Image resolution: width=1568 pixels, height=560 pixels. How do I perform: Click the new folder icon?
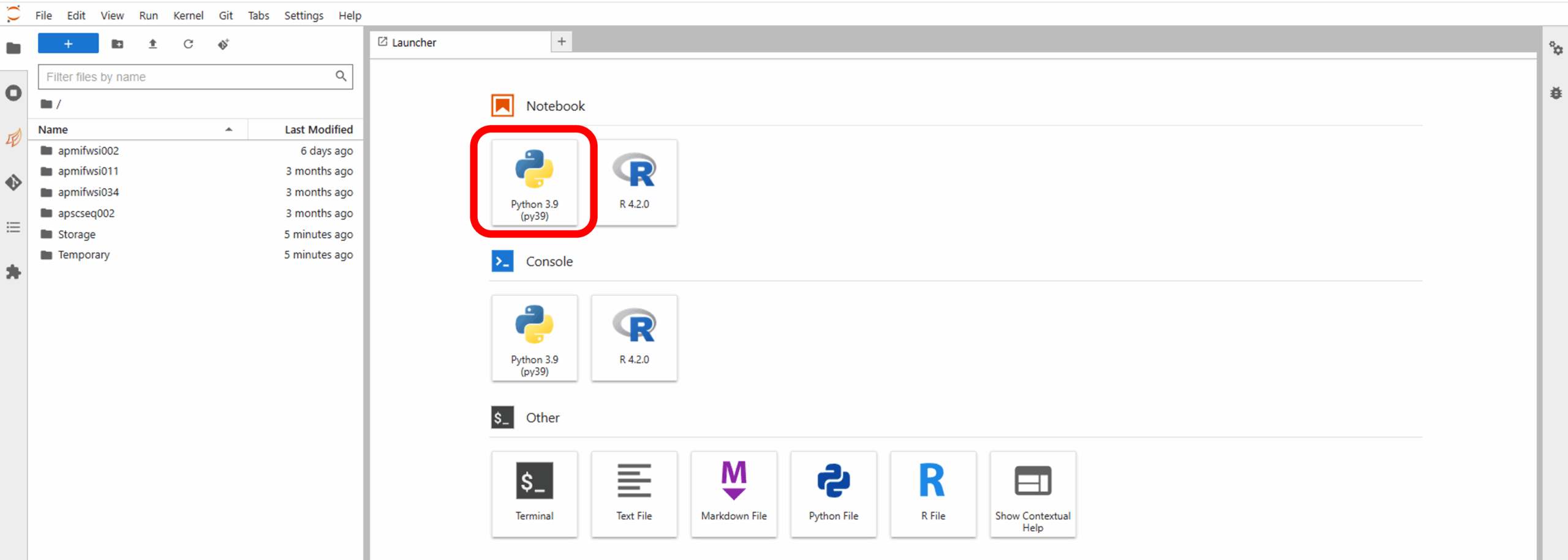click(x=117, y=44)
